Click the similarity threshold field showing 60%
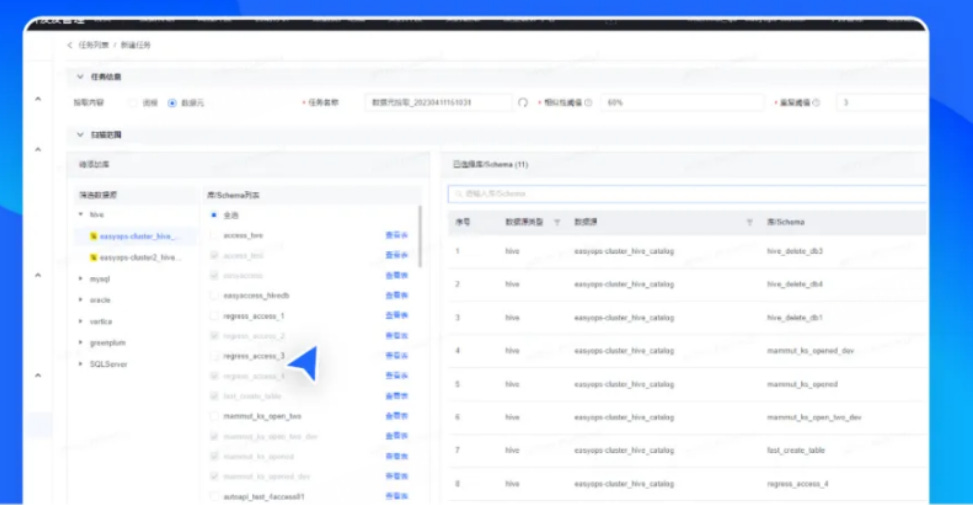Viewport: 973px width, 505px height. 683,102
